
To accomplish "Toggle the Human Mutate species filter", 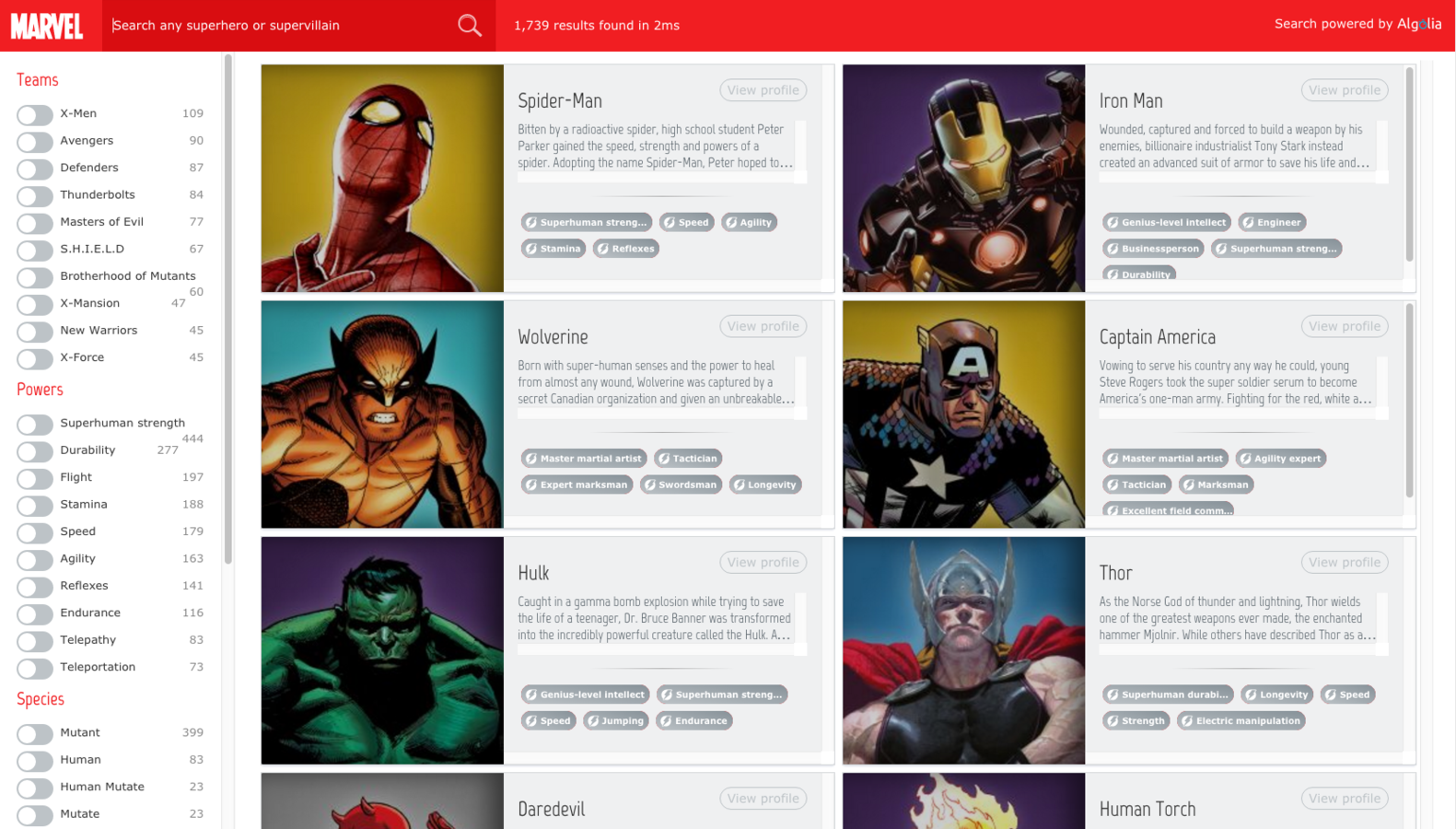I will click(x=35, y=788).
